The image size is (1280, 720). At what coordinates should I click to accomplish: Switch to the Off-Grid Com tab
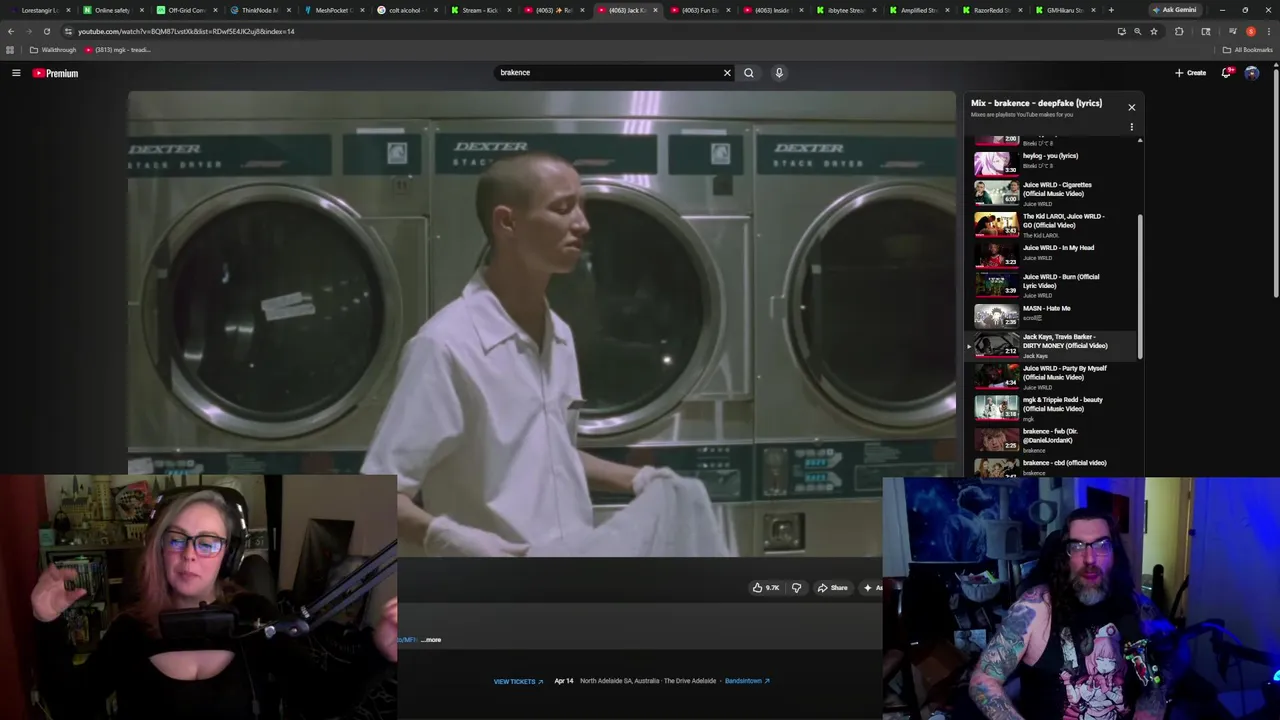[x=186, y=10]
